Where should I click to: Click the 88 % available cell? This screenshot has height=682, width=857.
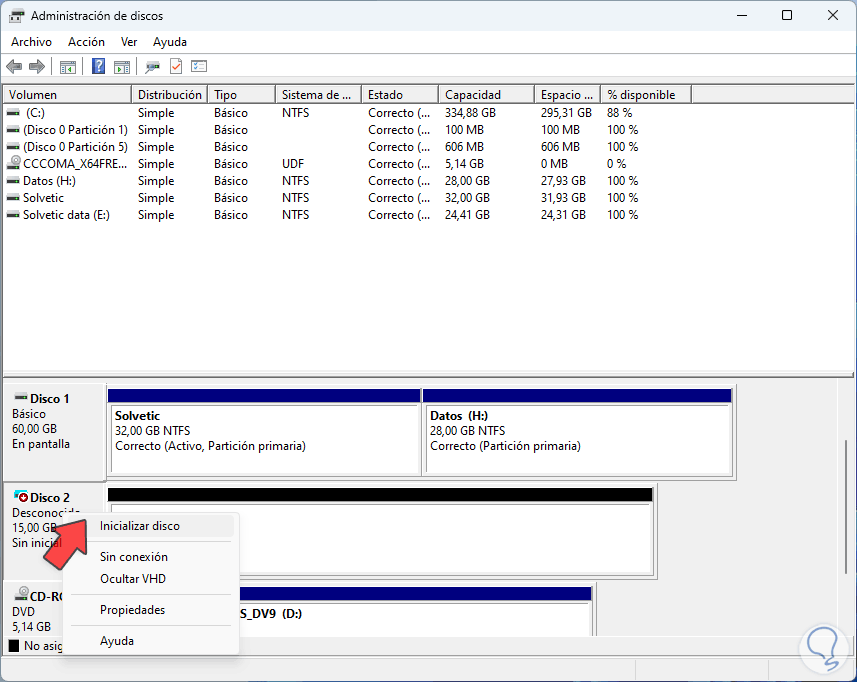pyautogui.click(x=619, y=113)
